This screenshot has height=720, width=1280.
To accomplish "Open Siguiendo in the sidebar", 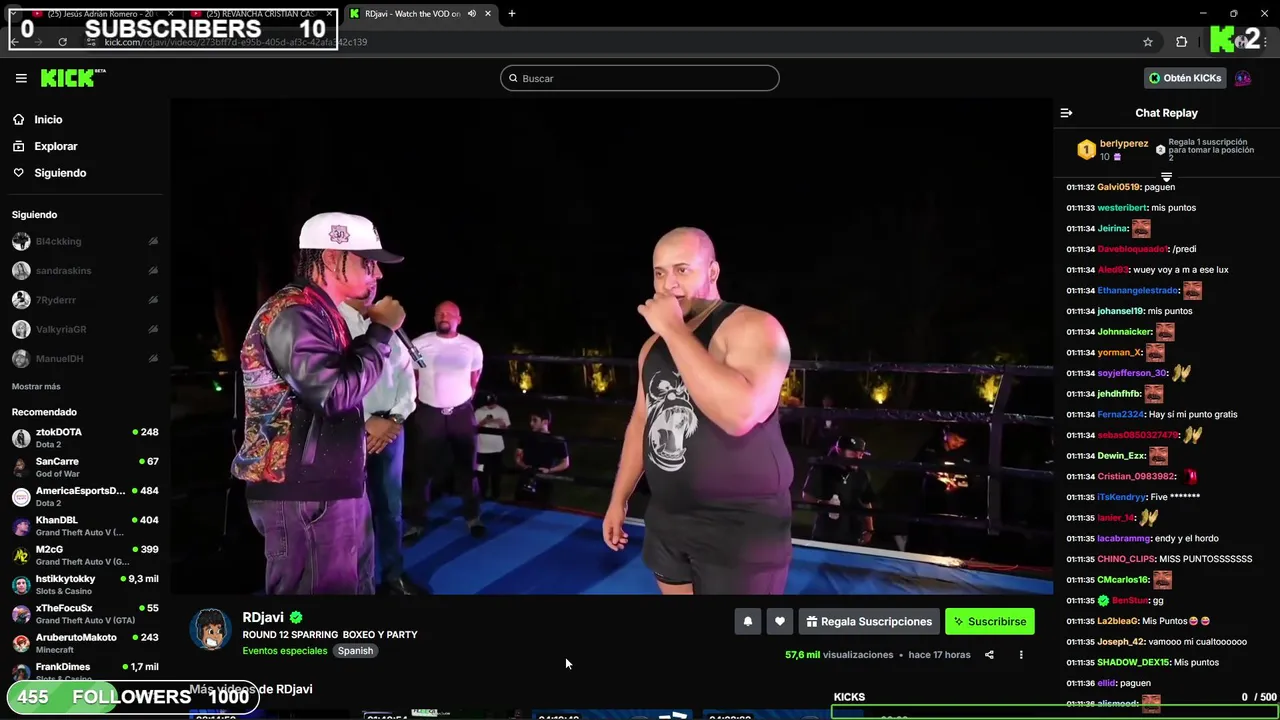I will click(49, 173).
